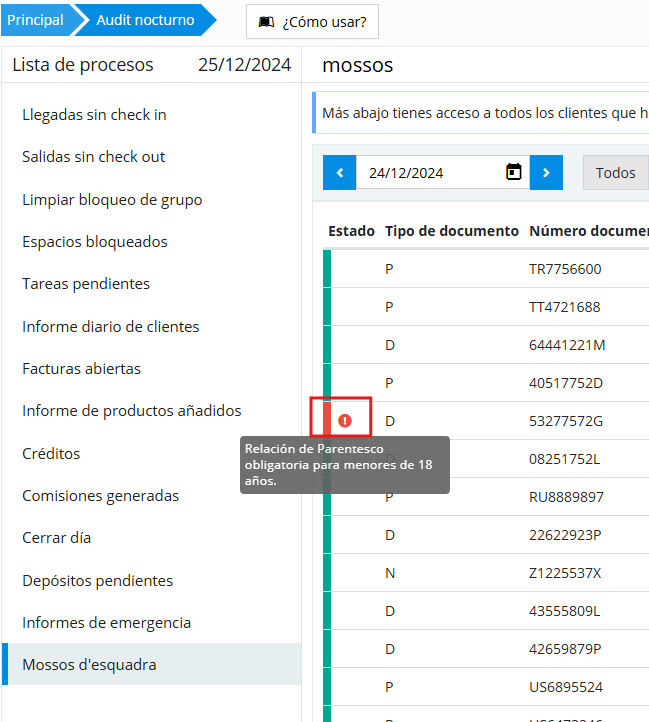This screenshot has height=722, width=649.
Task: Open Informe diario de clientes
Action: (x=110, y=327)
